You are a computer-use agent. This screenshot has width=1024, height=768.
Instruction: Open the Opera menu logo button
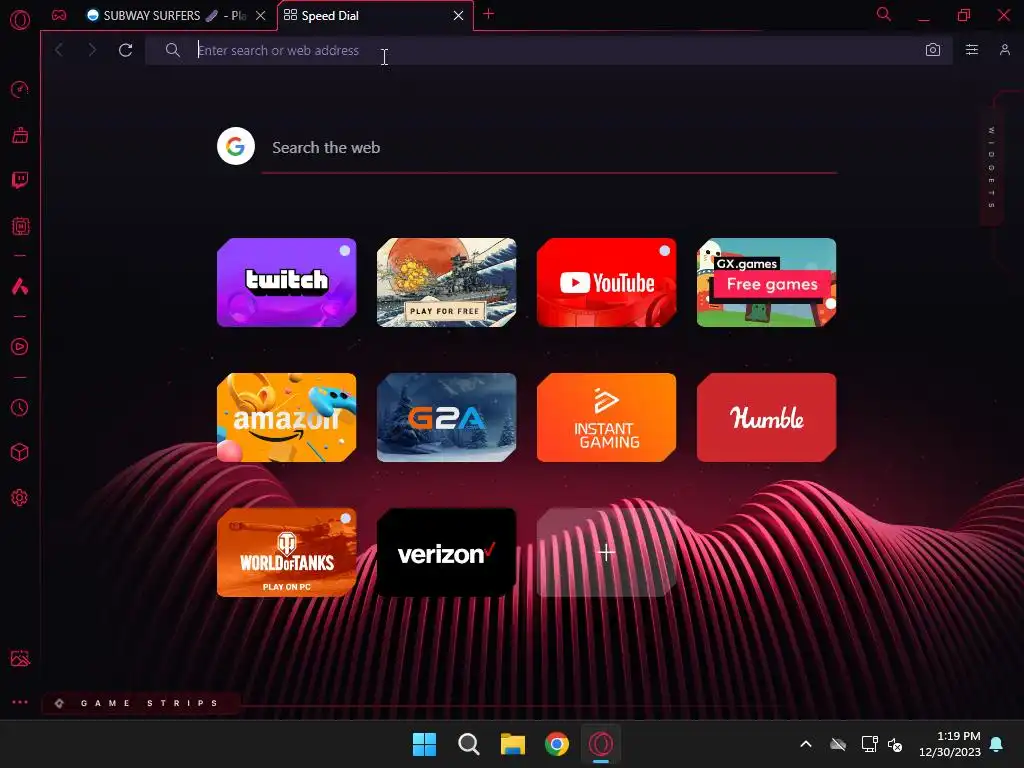pos(20,19)
